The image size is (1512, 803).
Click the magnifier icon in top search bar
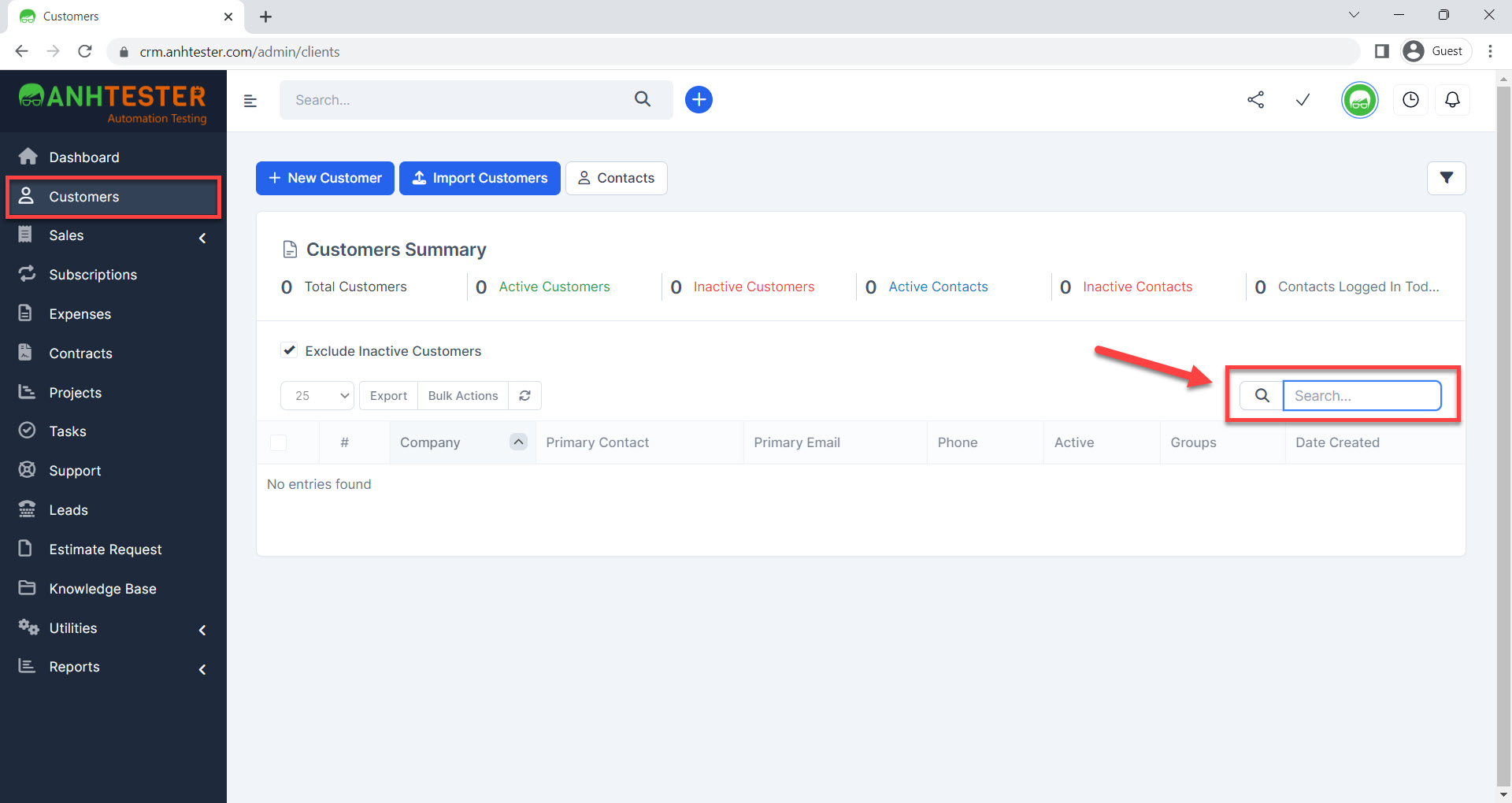(643, 99)
